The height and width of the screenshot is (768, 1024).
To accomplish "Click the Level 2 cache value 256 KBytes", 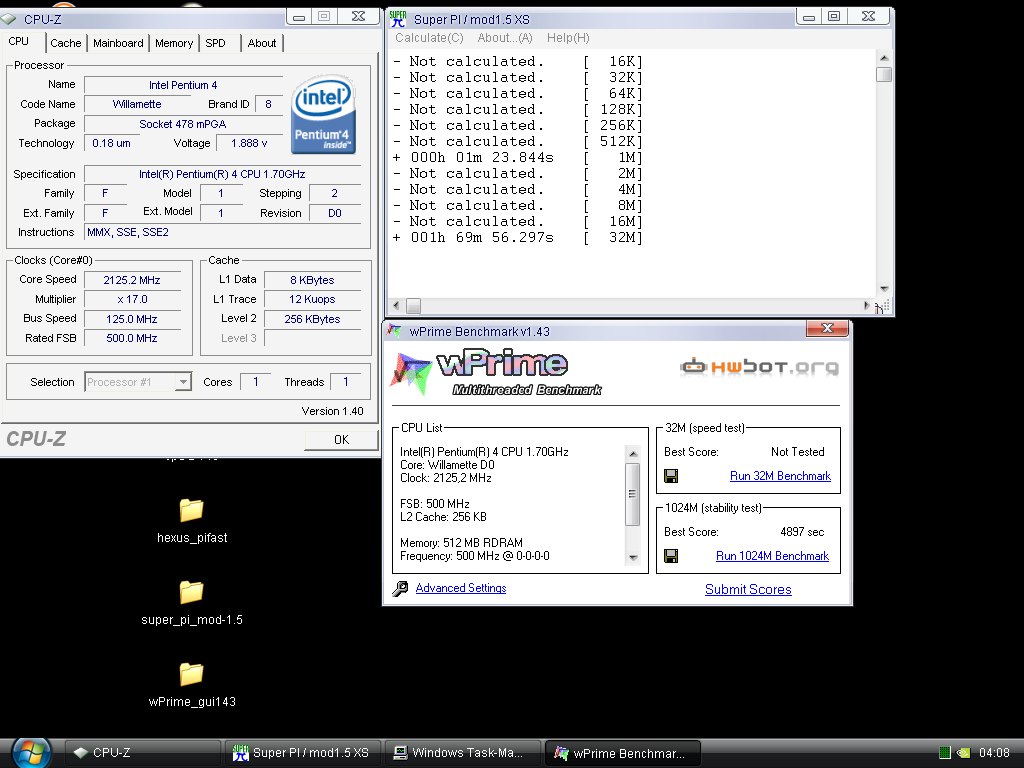I will click(x=312, y=319).
